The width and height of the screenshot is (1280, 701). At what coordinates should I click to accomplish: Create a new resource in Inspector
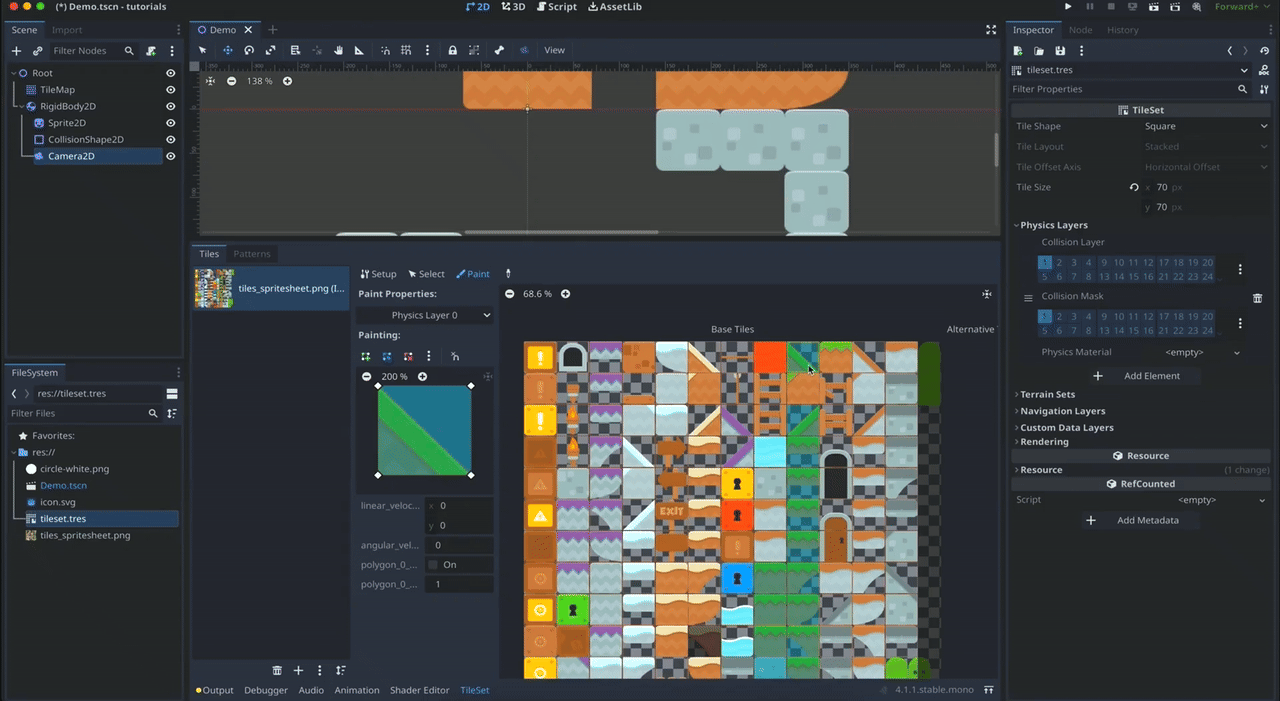point(1018,50)
